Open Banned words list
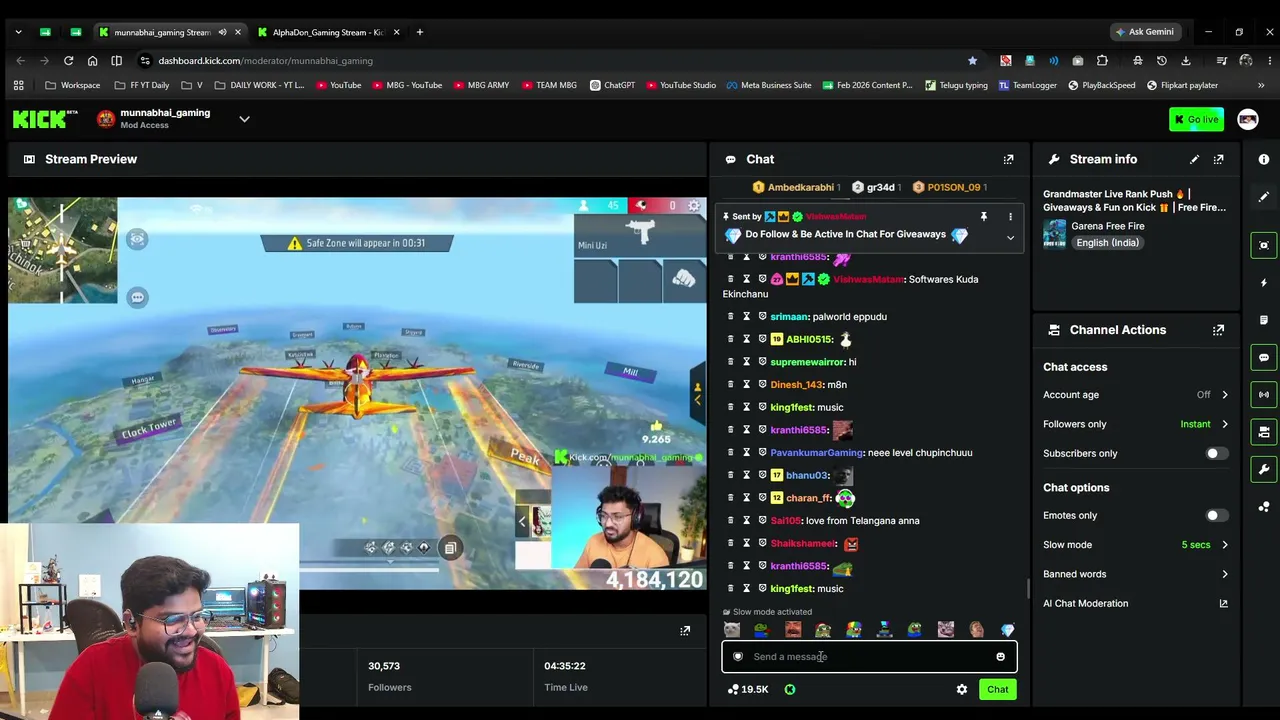This screenshot has height=720, width=1280. pyautogui.click(x=1136, y=574)
